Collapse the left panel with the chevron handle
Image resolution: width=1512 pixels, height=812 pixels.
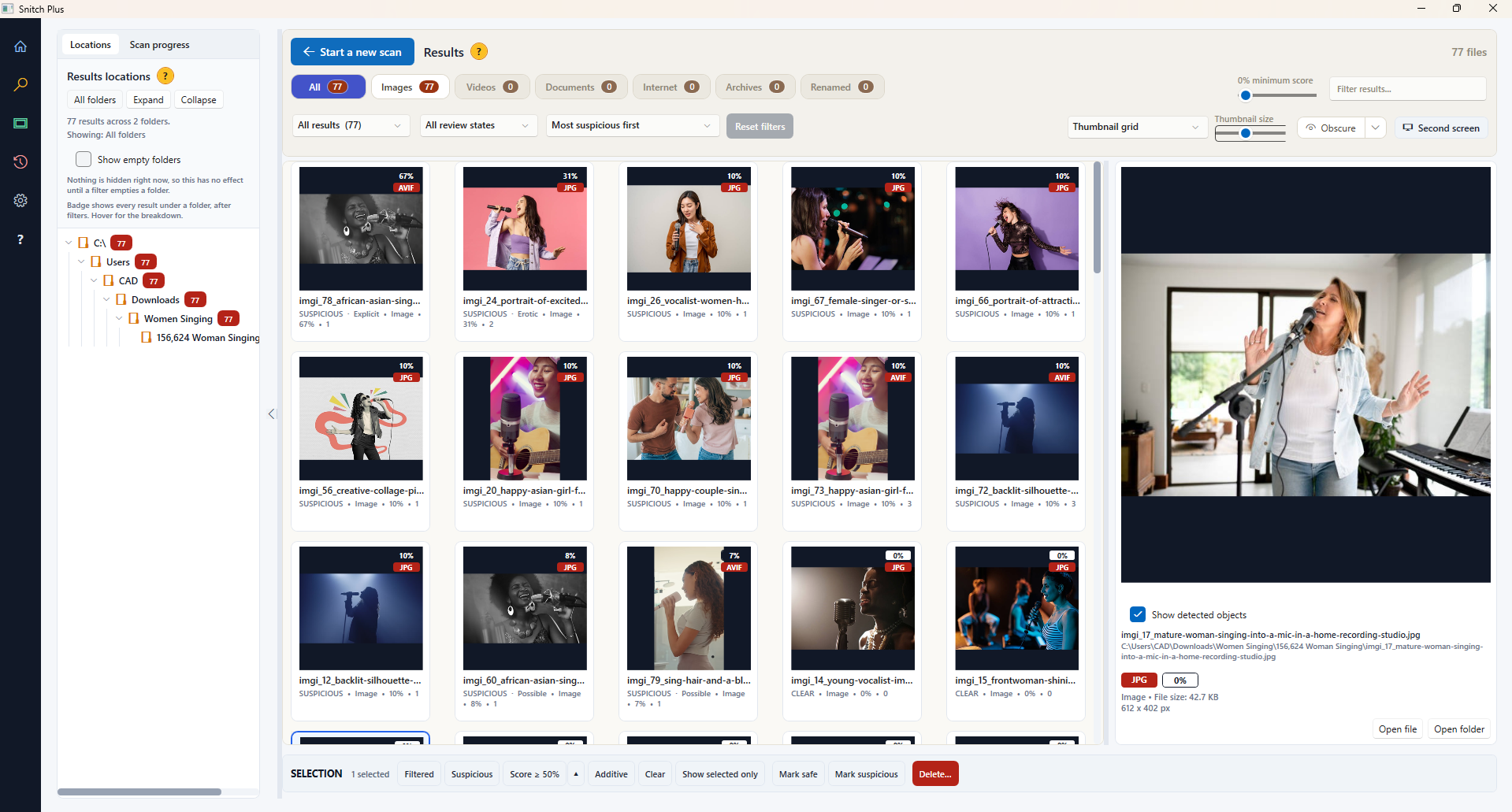(271, 413)
